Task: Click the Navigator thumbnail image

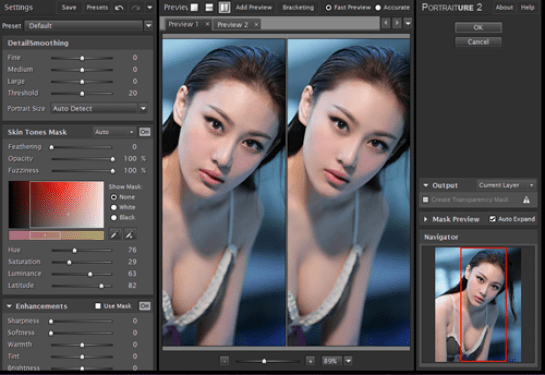Action: click(x=478, y=304)
